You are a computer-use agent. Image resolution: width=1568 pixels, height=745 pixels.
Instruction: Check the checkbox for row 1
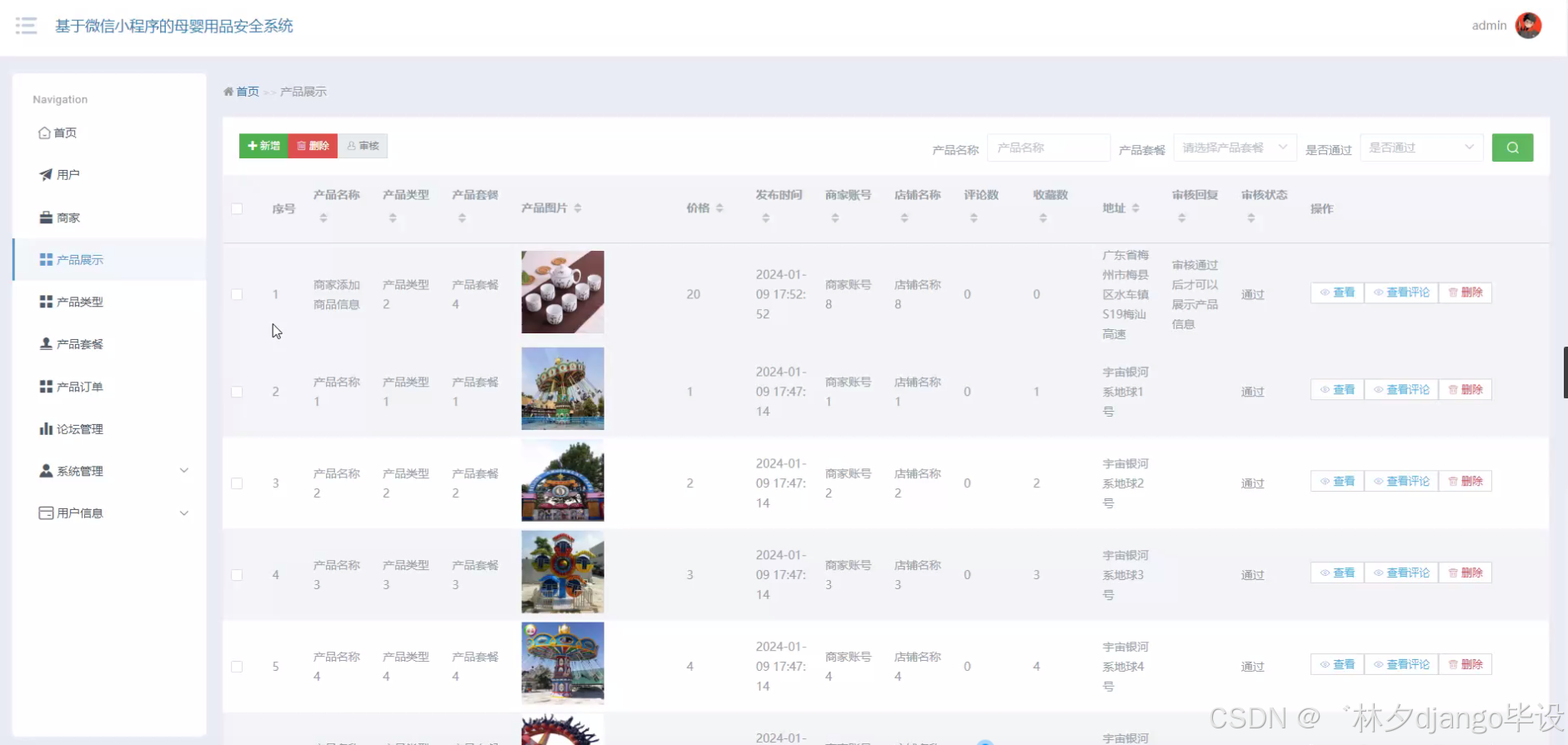(x=237, y=294)
